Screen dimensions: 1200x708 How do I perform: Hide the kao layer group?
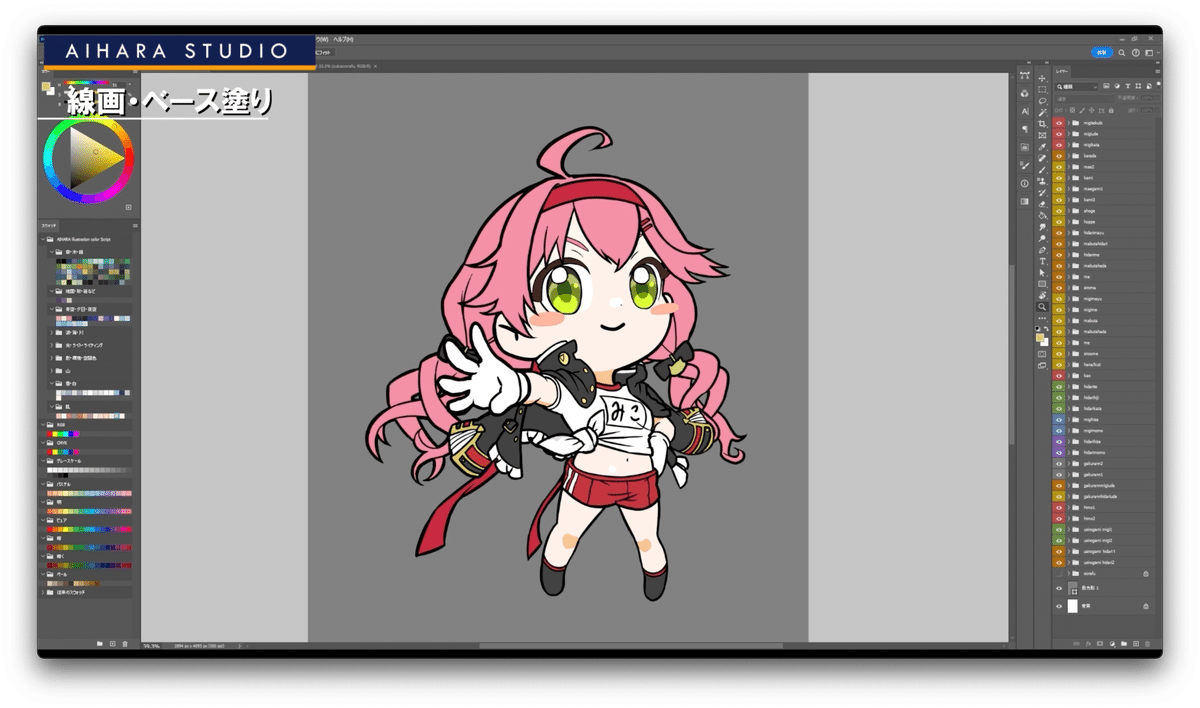tap(1059, 375)
